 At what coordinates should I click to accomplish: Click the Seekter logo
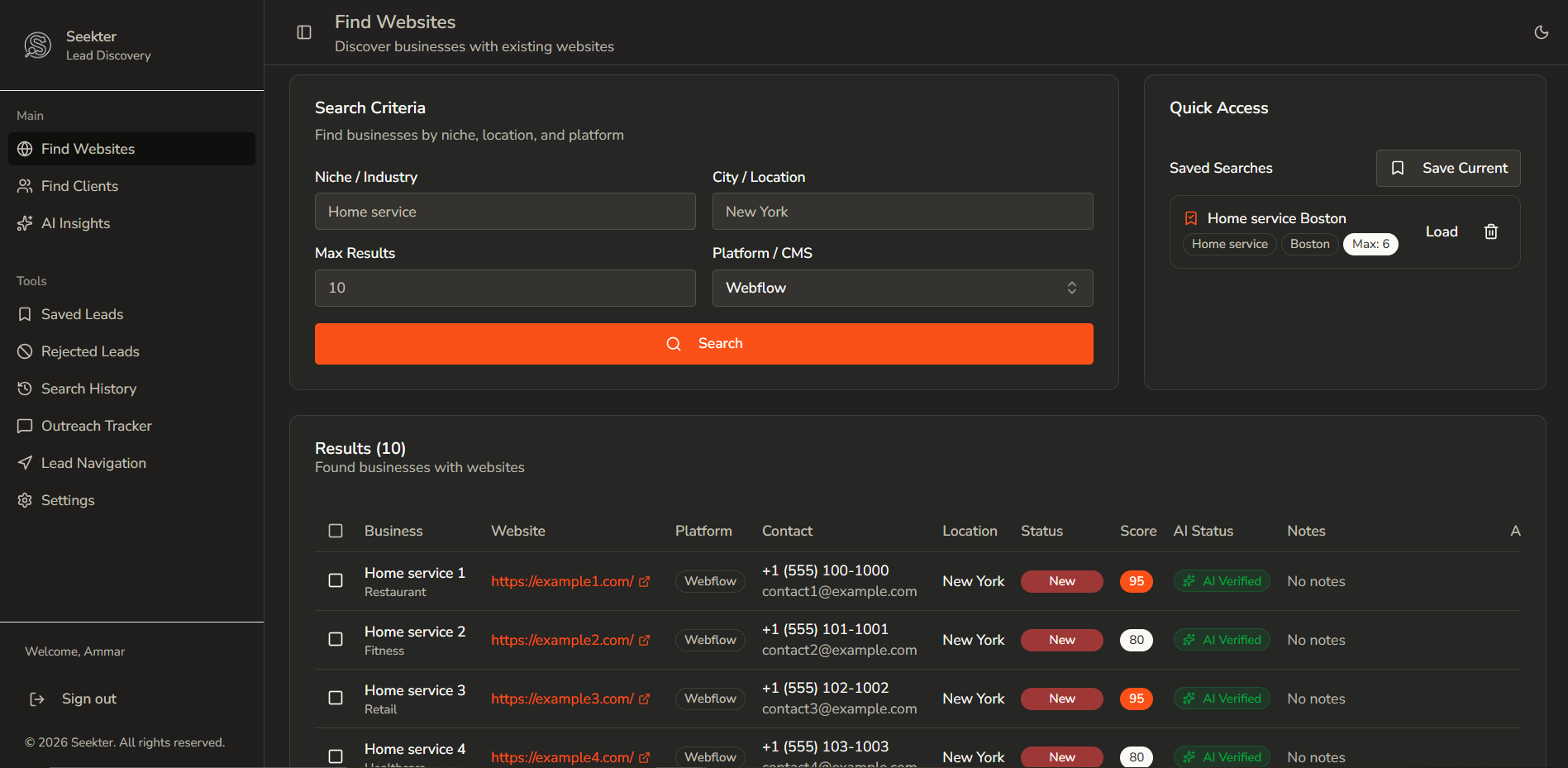click(x=37, y=45)
